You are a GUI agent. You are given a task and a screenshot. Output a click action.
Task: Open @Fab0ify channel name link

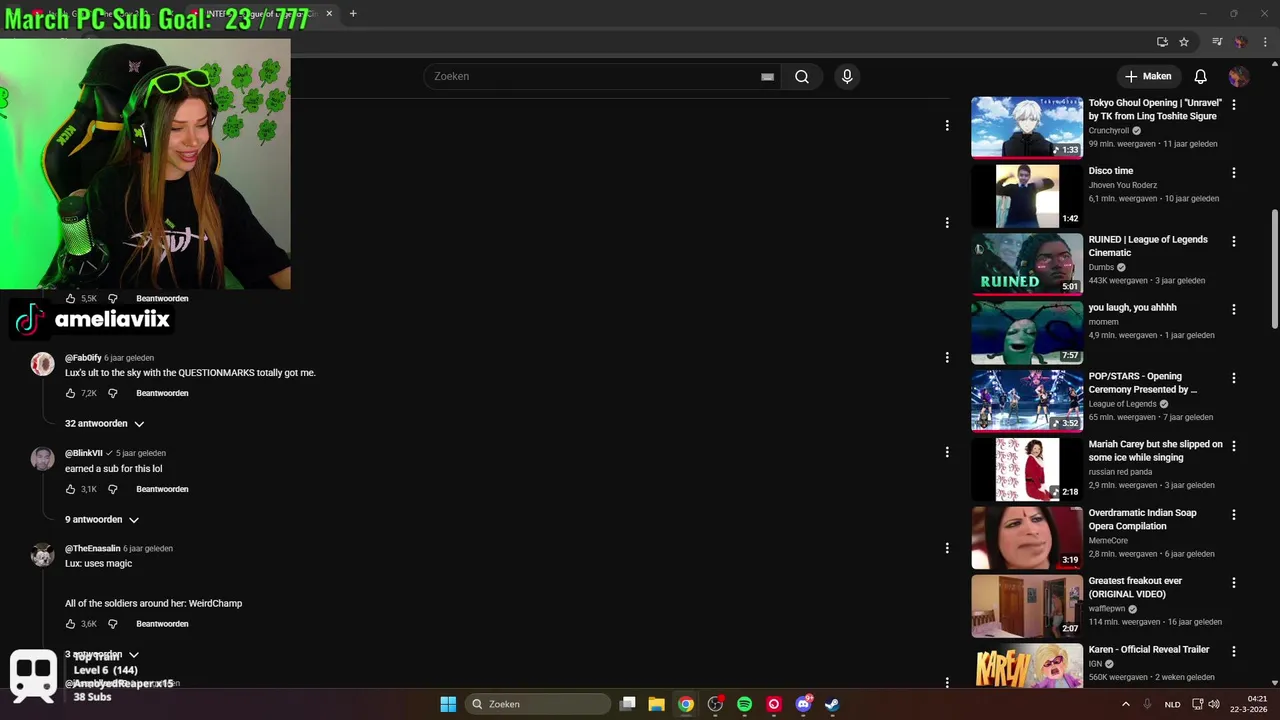coord(83,358)
